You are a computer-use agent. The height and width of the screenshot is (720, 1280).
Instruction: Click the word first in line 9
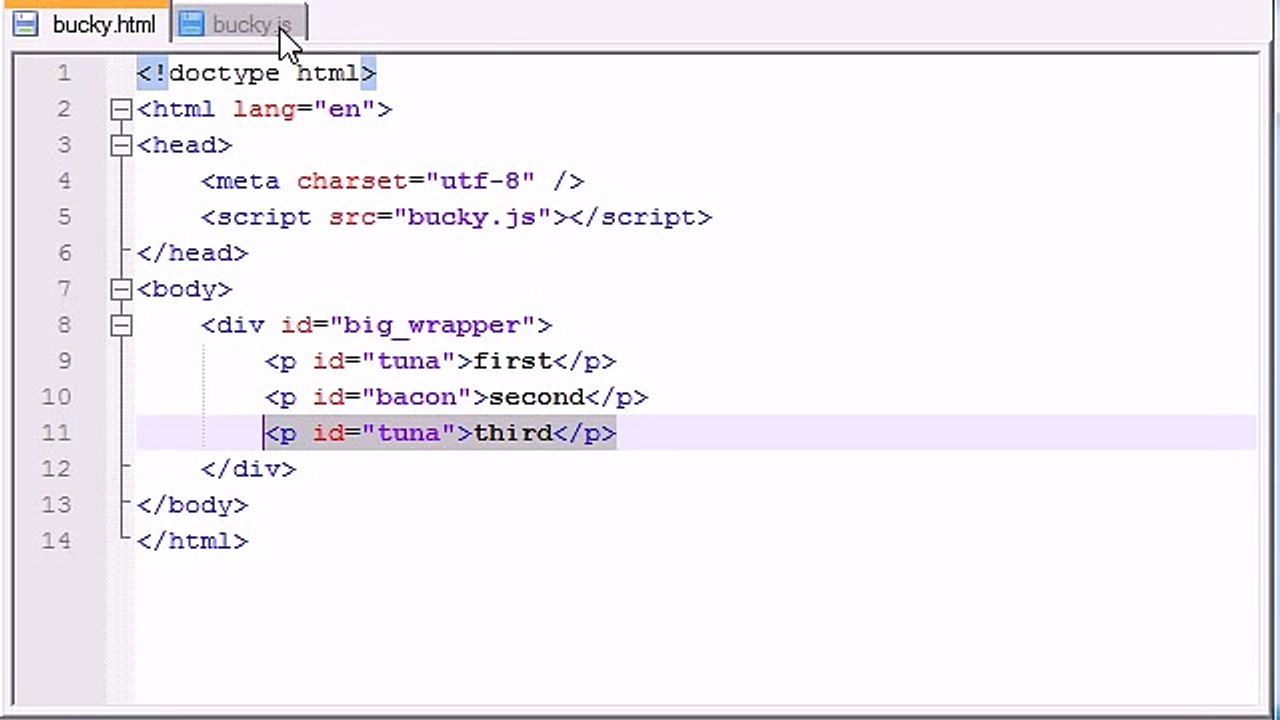point(512,361)
